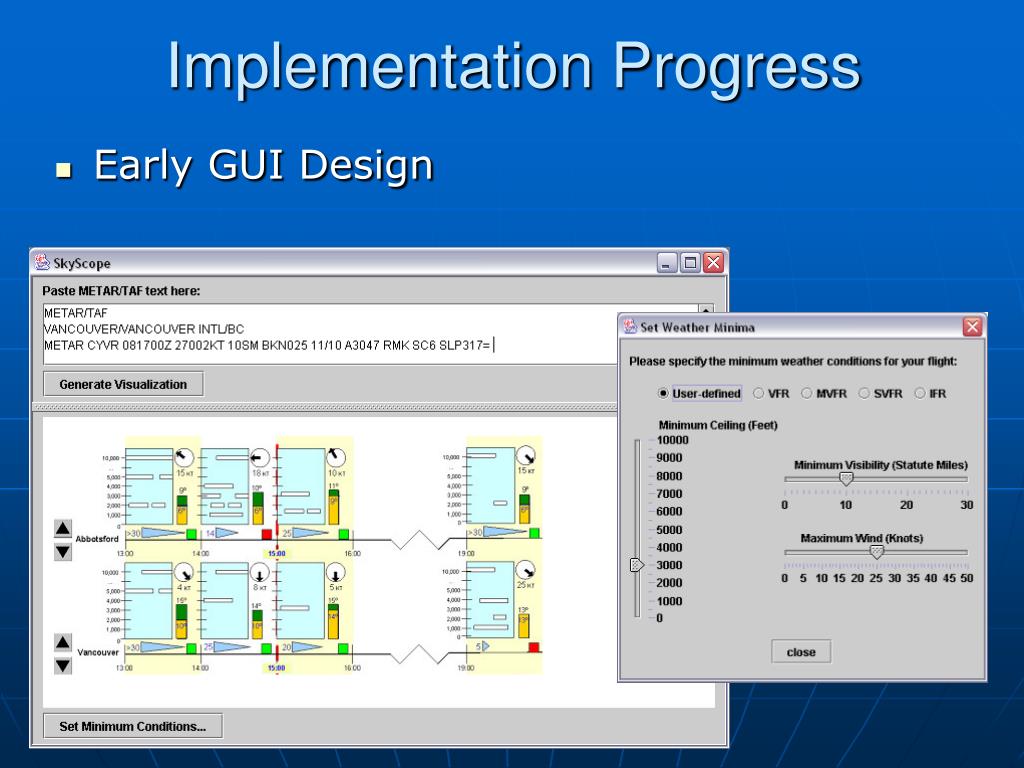Click red status square at Vancouver 19:00
The width and height of the screenshot is (1024, 768).
[534, 647]
